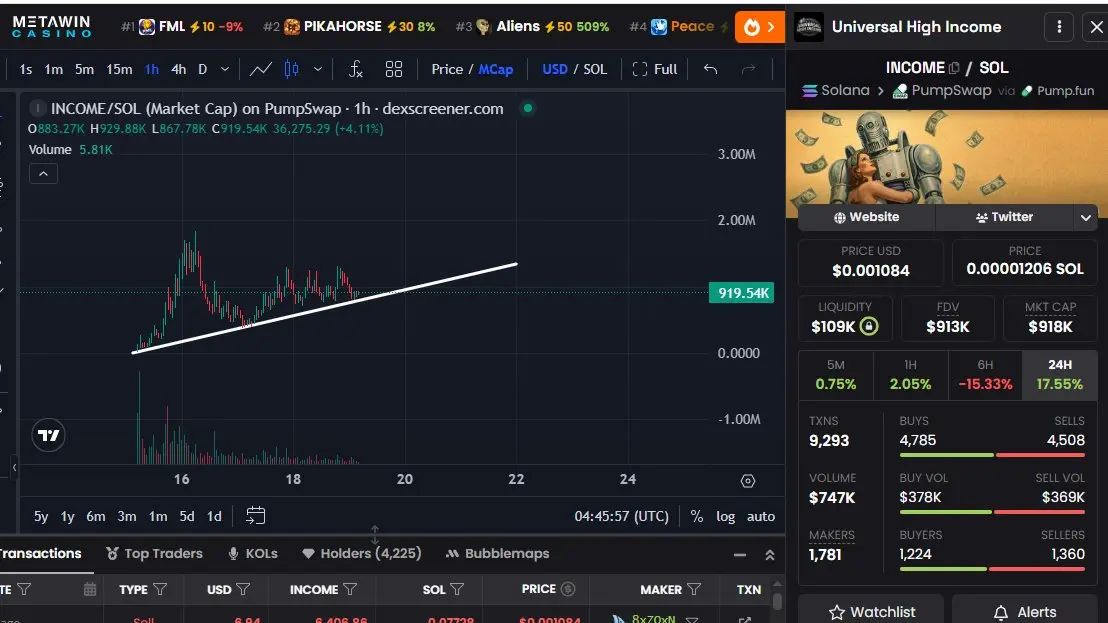
Task: Click the liquidity lock icon
Action: pyautogui.click(x=869, y=326)
